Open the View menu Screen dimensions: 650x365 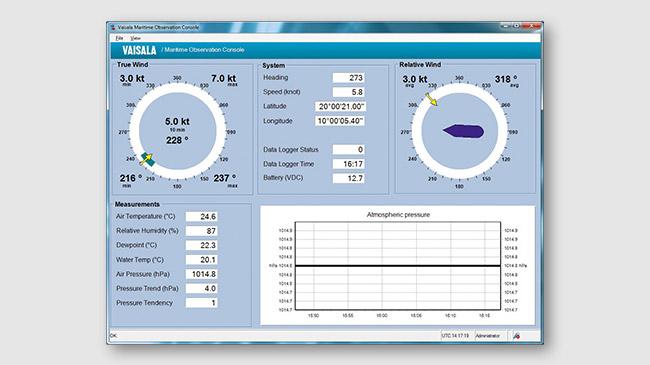136,38
